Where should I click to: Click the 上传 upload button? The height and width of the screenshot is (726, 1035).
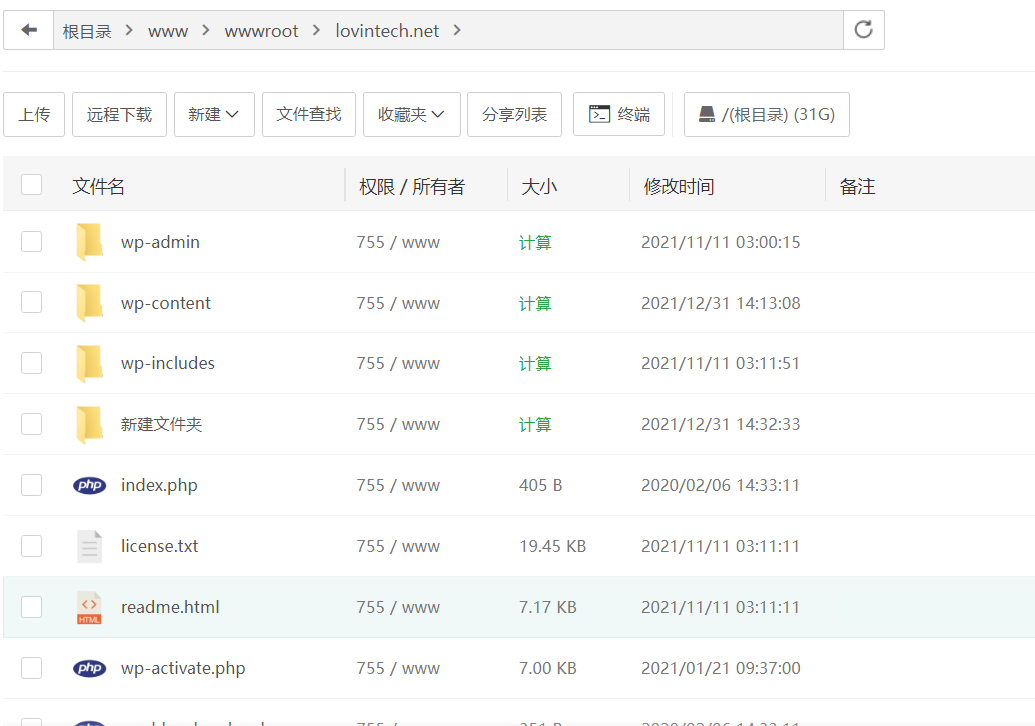(x=34, y=114)
